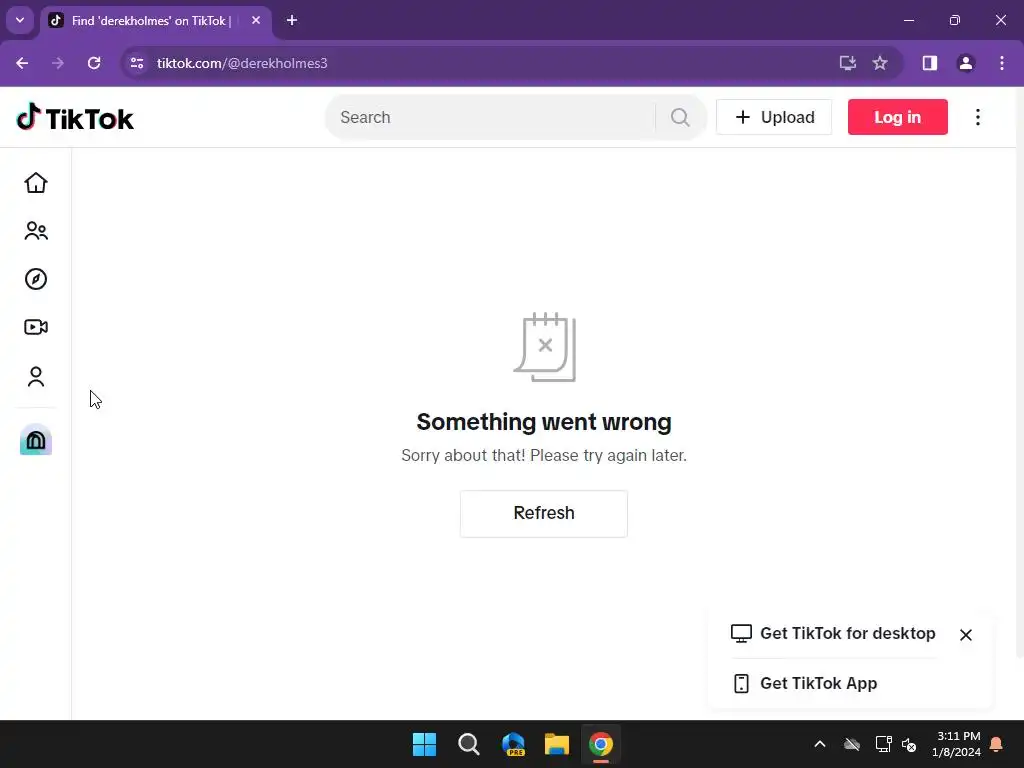
Task: Open the Profile sidebar icon
Action: pyautogui.click(x=36, y=377)
